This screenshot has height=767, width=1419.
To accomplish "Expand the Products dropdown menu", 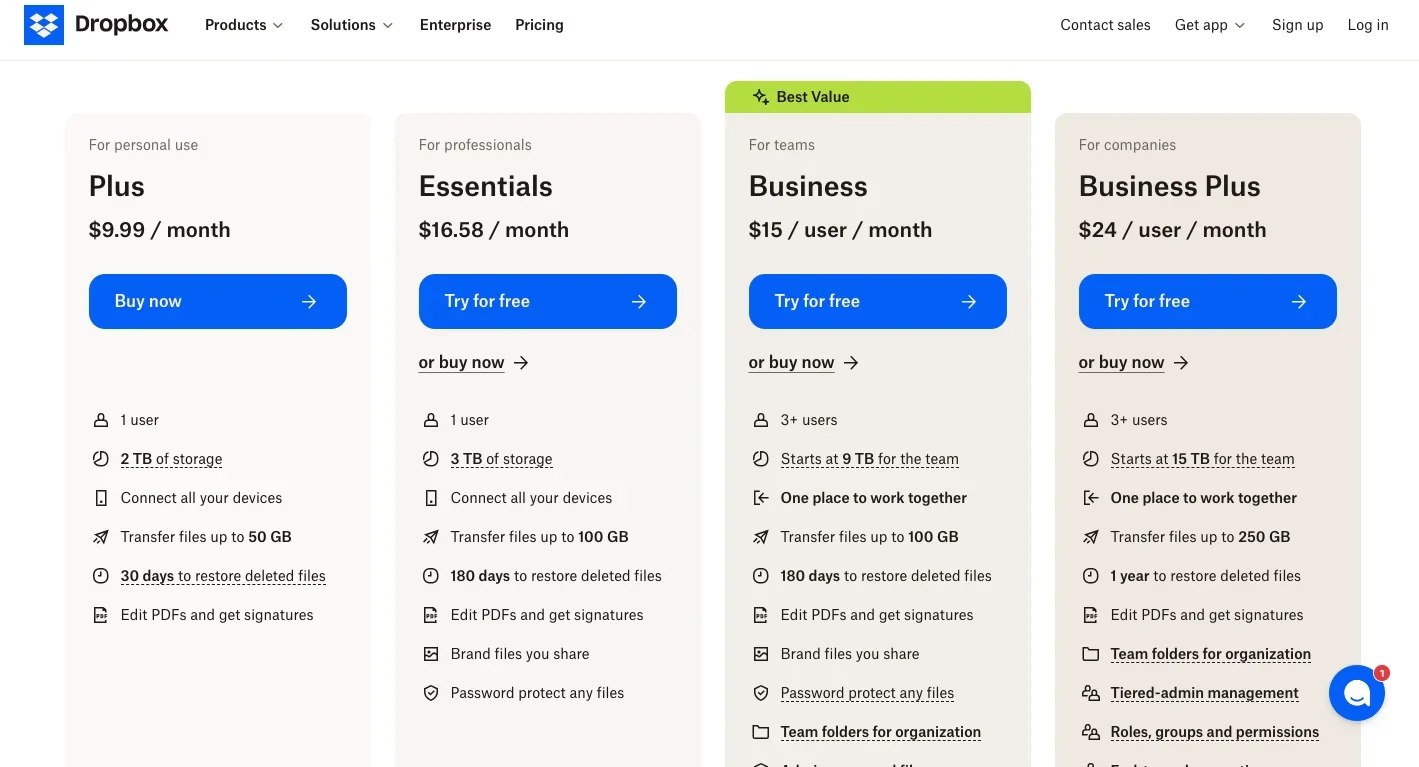I will click(x=244, y=25).
